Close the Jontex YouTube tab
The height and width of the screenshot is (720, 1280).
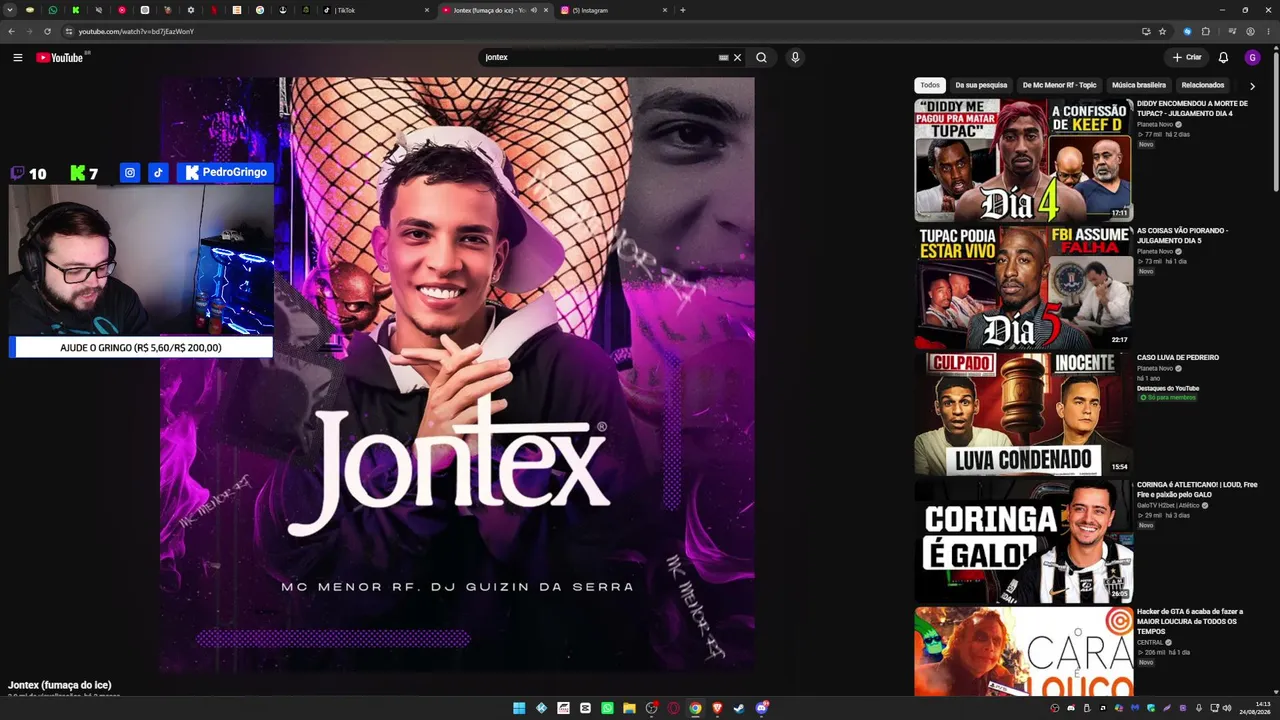pyautogui.click(x=546, y=10)
